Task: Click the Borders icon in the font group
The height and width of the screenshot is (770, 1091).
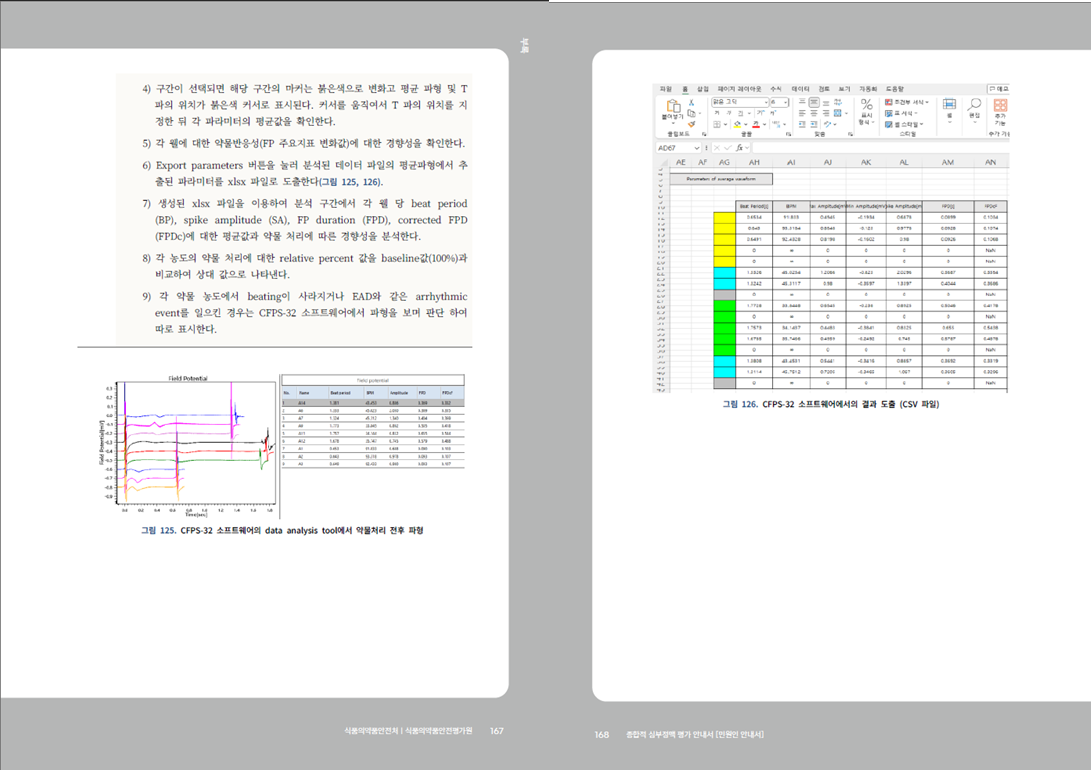Action: pos(717,125)
